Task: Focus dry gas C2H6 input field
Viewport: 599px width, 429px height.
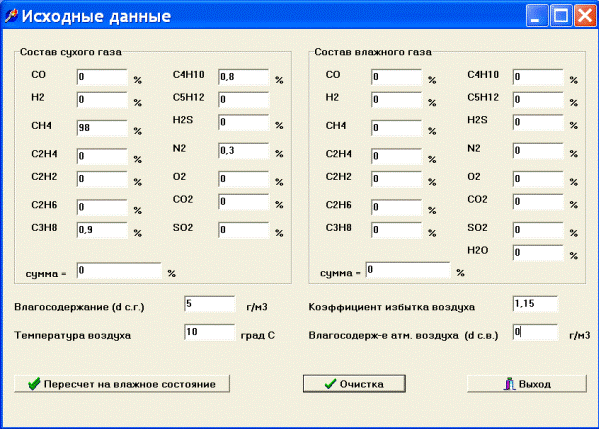Action: (102, 207)
